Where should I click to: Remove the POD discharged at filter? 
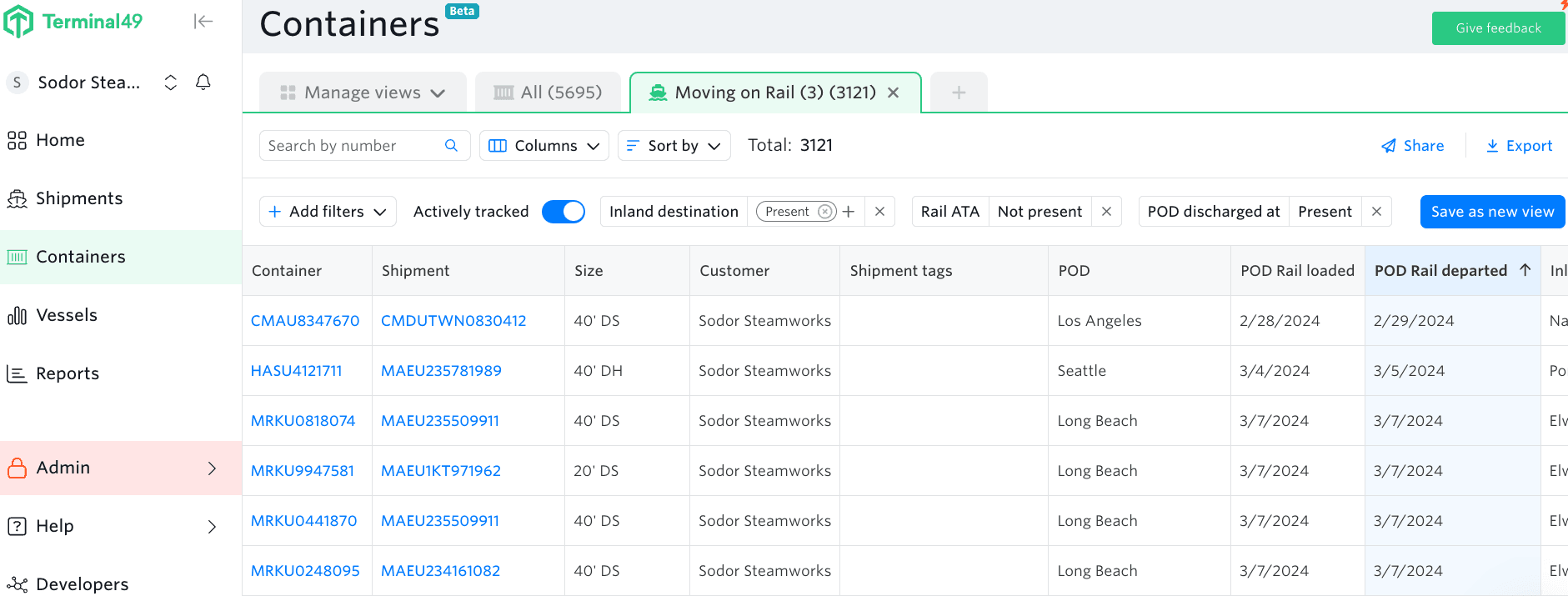point(1376,212)
